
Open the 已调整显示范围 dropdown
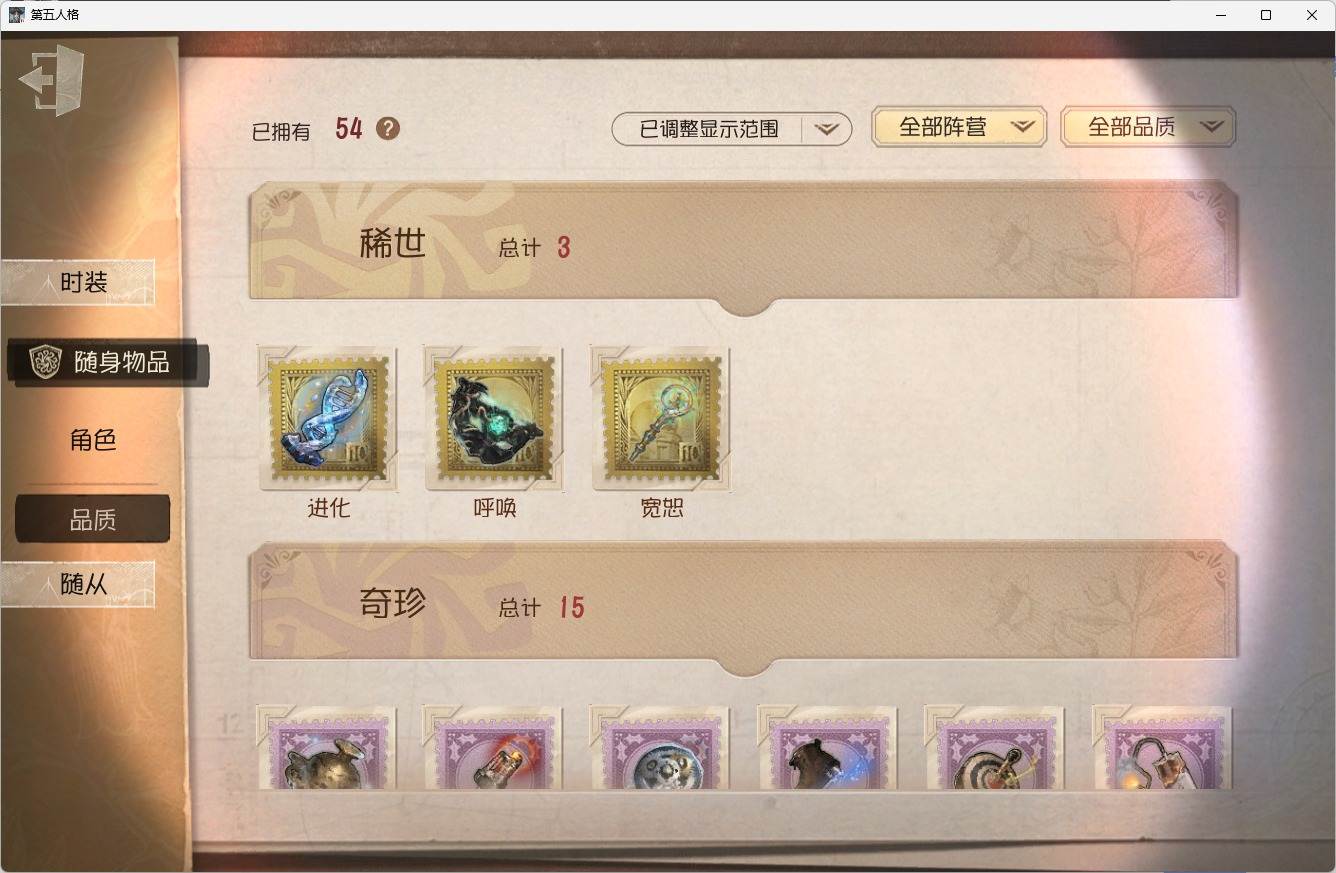[732, 129]
